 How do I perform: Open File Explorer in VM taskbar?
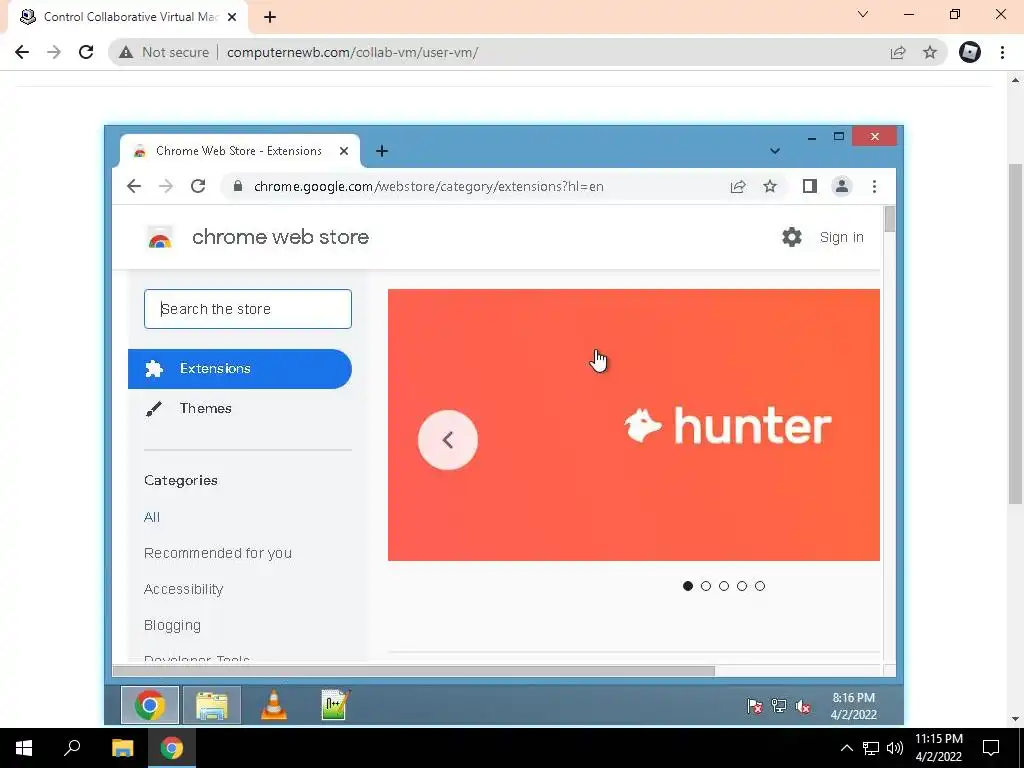click(212, 705)
